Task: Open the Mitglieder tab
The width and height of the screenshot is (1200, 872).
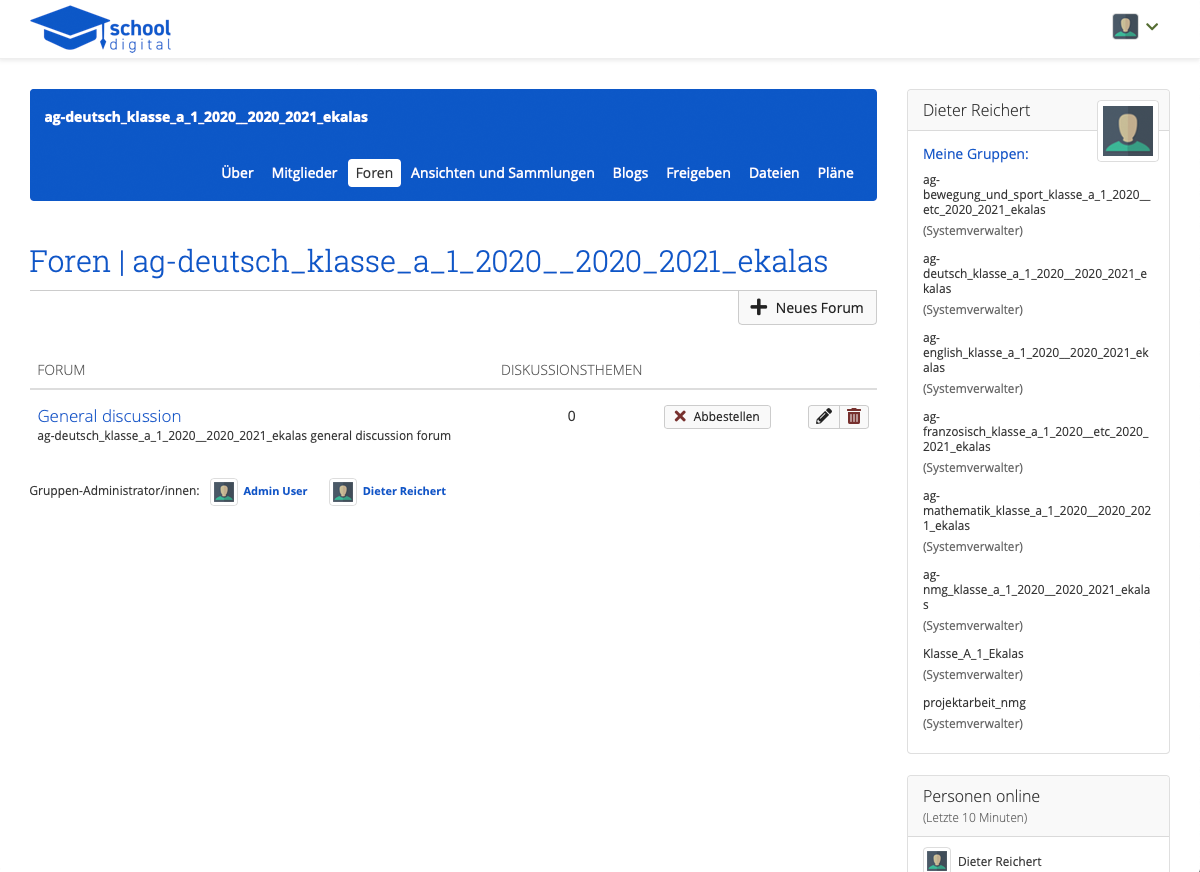Action: 304,173
